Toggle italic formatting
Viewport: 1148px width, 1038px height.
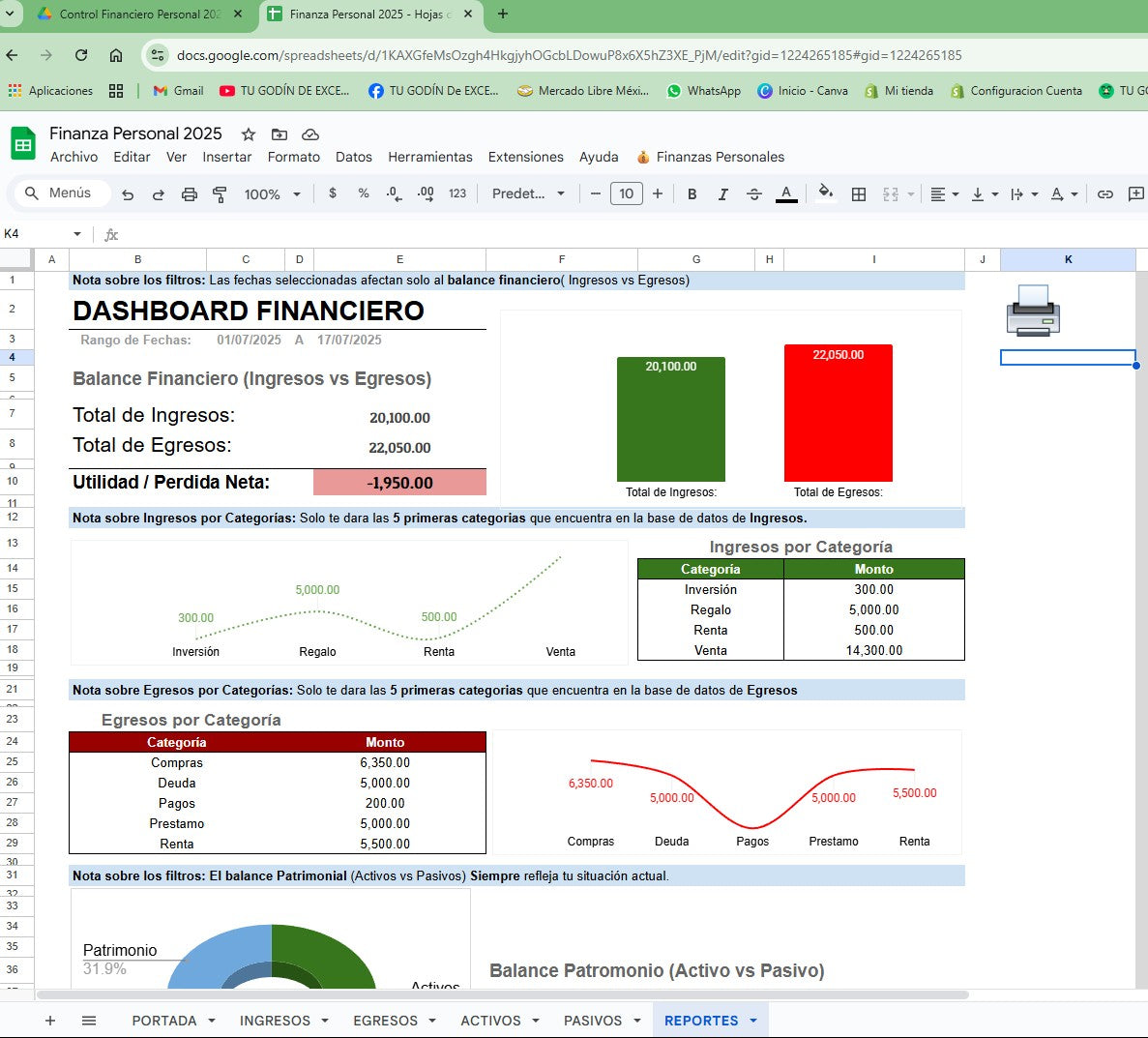pyautogui.click(x=722, y=194)
